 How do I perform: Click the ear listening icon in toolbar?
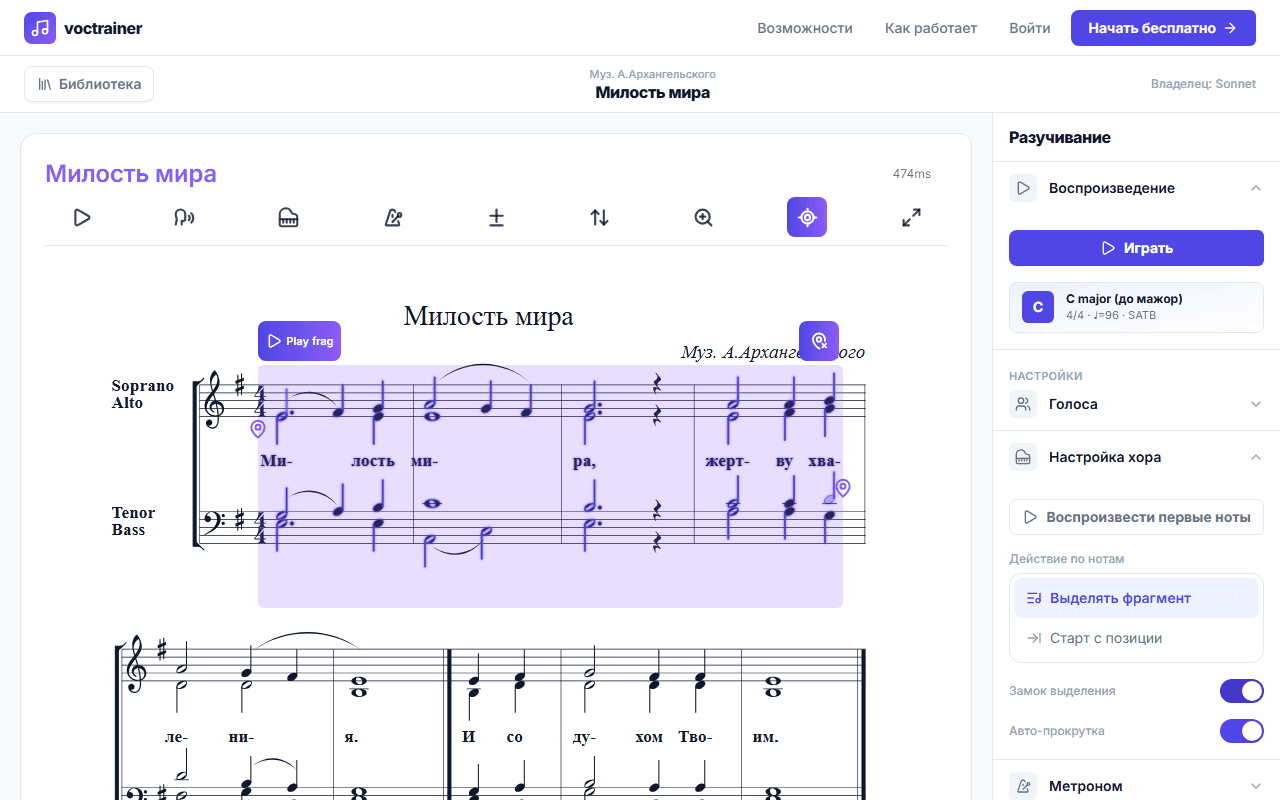(185, 217)
